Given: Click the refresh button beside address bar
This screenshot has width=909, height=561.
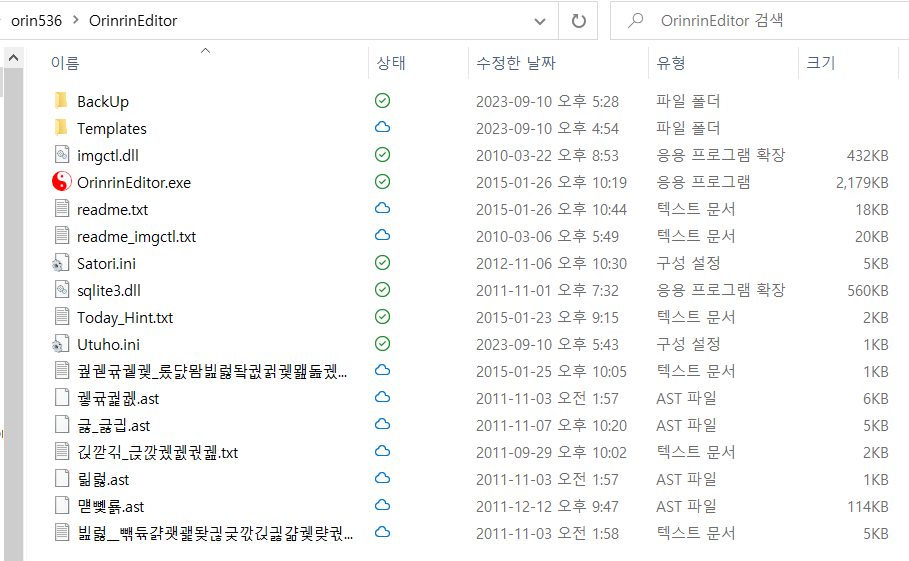Looking at the screenshot, I should tap(578, 20).
